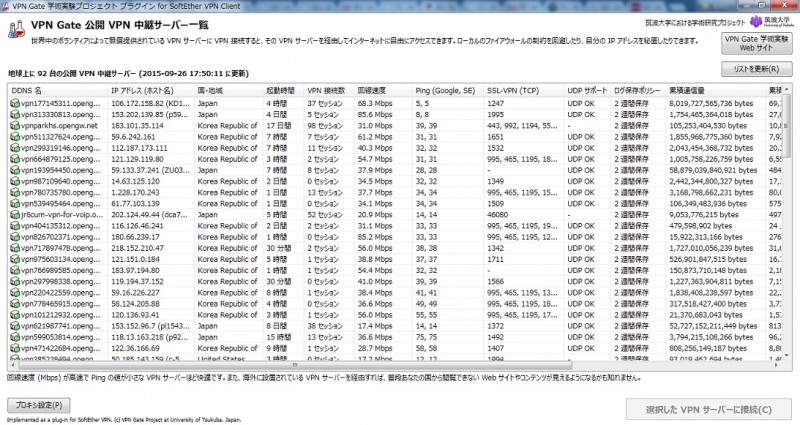Click server icon for vpn780735780.openg...
This screenshot has width=800, height=425.
coord(15,193)
